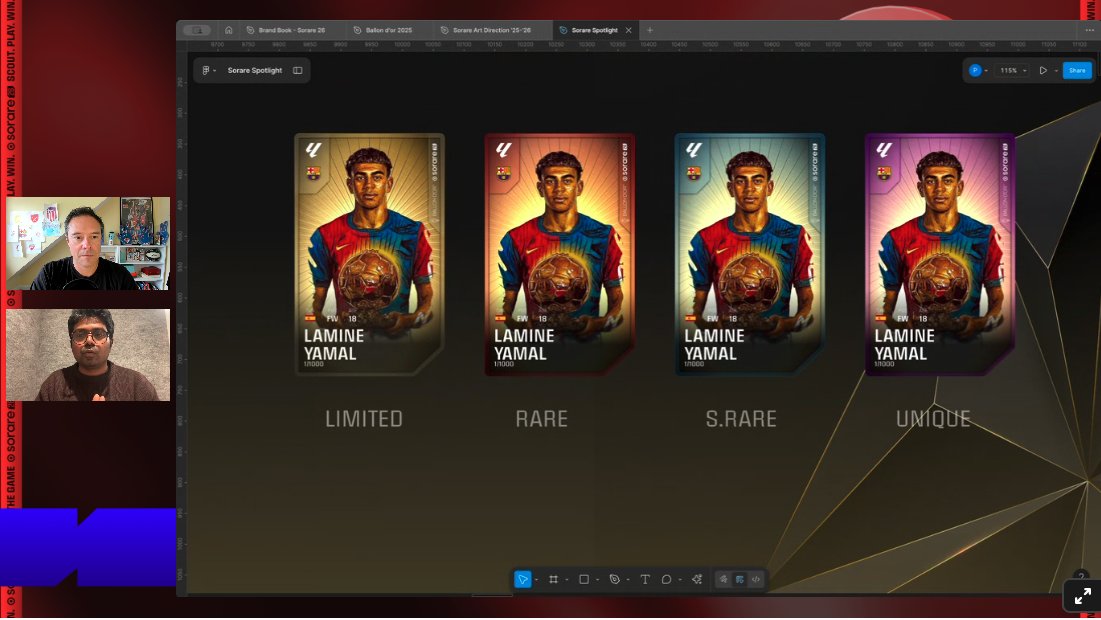1101x620 pixels.
Task: Click the S.RARE label text
Action: point(741,419)
